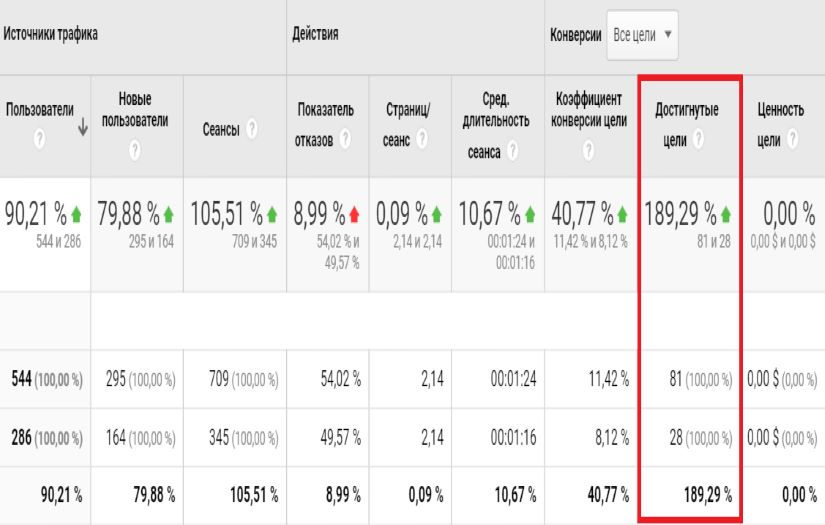Click the summary text '295 и 164'
The height and width of the screenshot is (525, 825).
(151, 241)
